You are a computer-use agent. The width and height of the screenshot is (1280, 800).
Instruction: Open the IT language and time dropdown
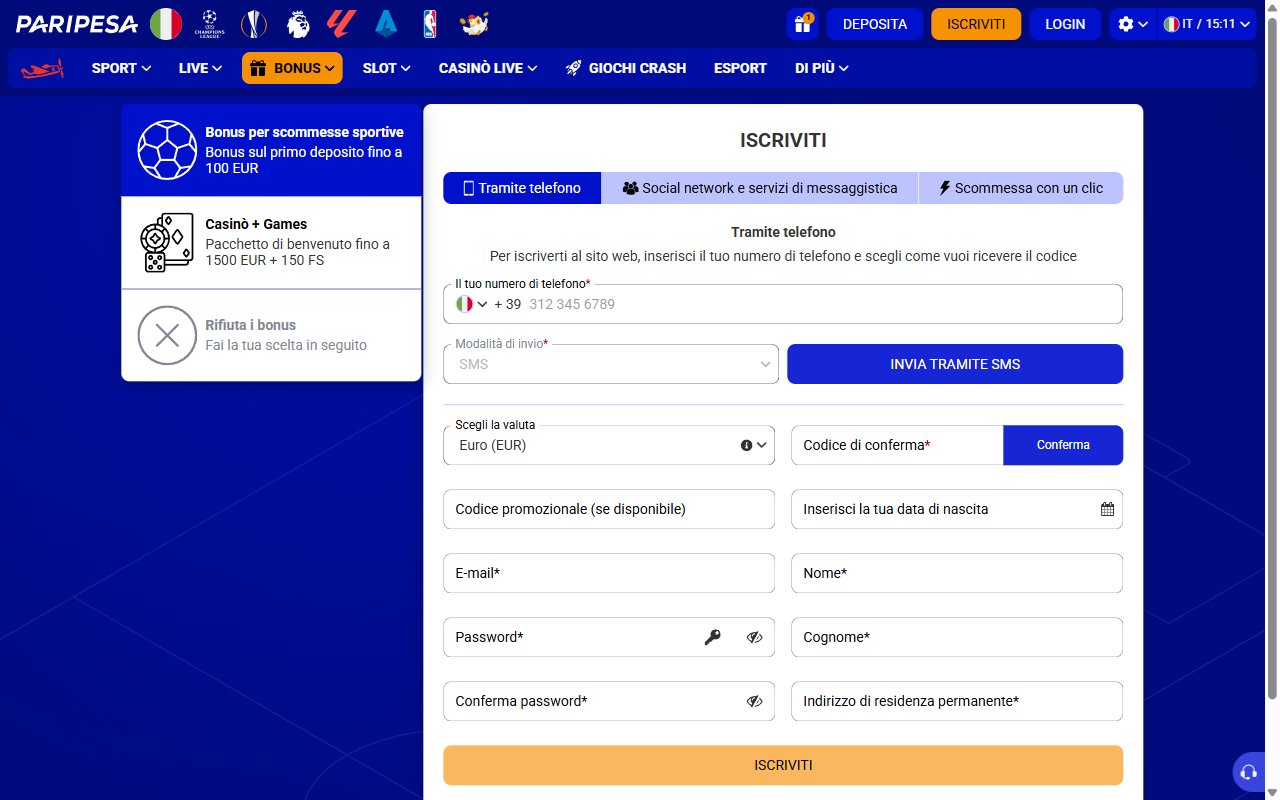(1206, 24)
